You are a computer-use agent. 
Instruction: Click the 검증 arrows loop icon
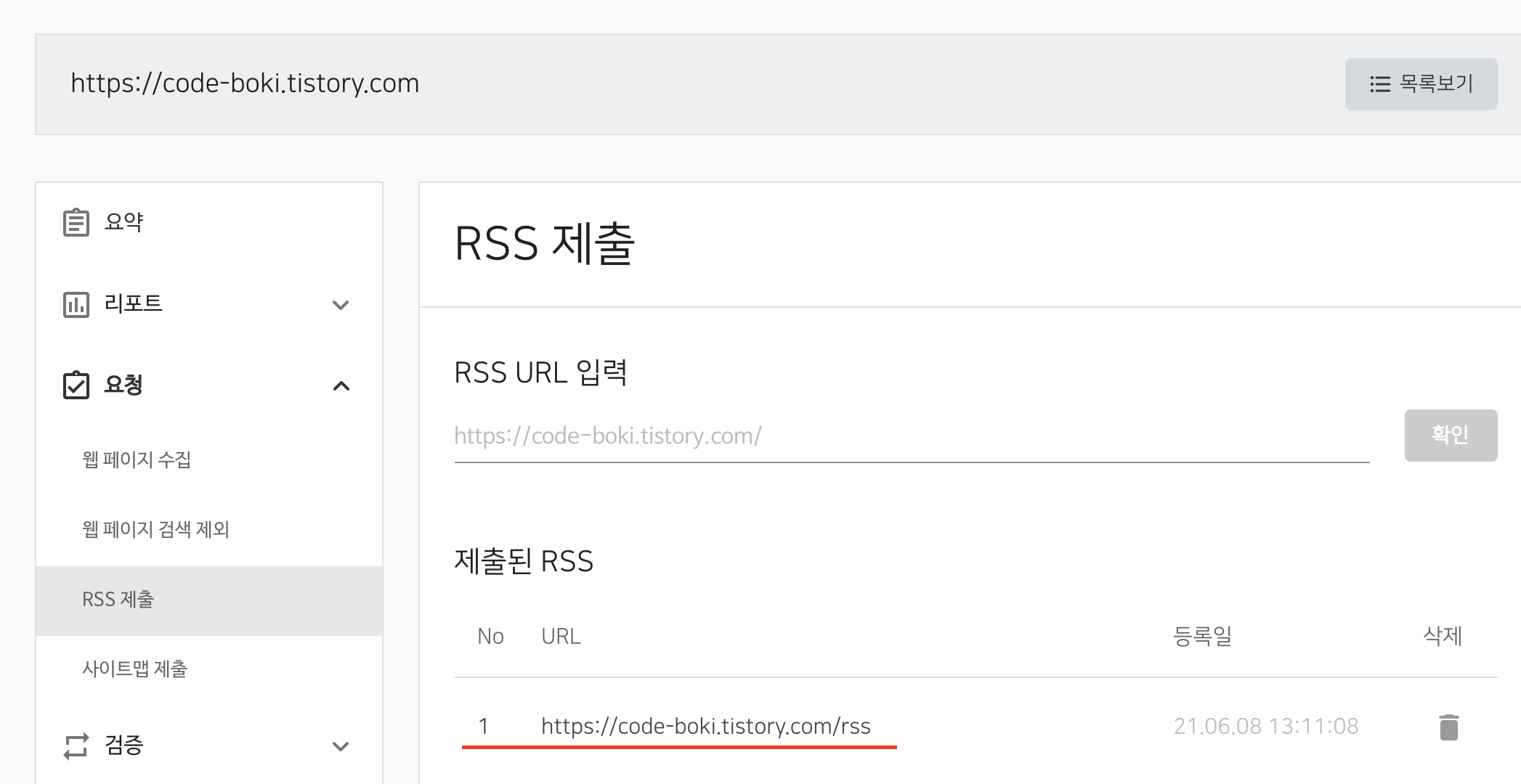76,746
